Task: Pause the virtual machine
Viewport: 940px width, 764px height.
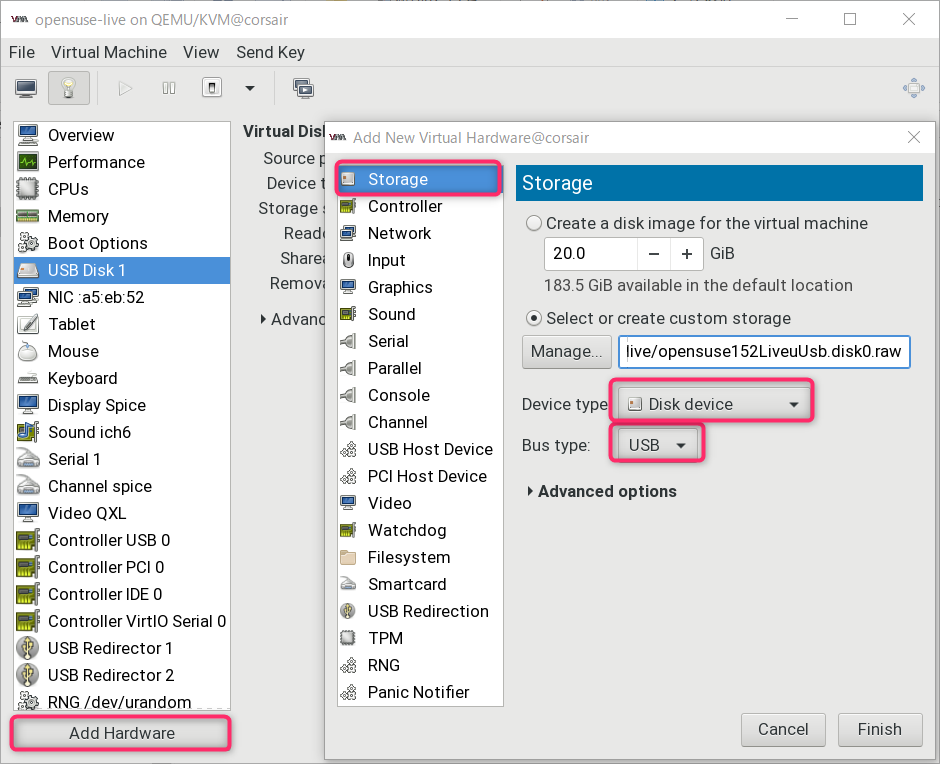Action: 169,89
